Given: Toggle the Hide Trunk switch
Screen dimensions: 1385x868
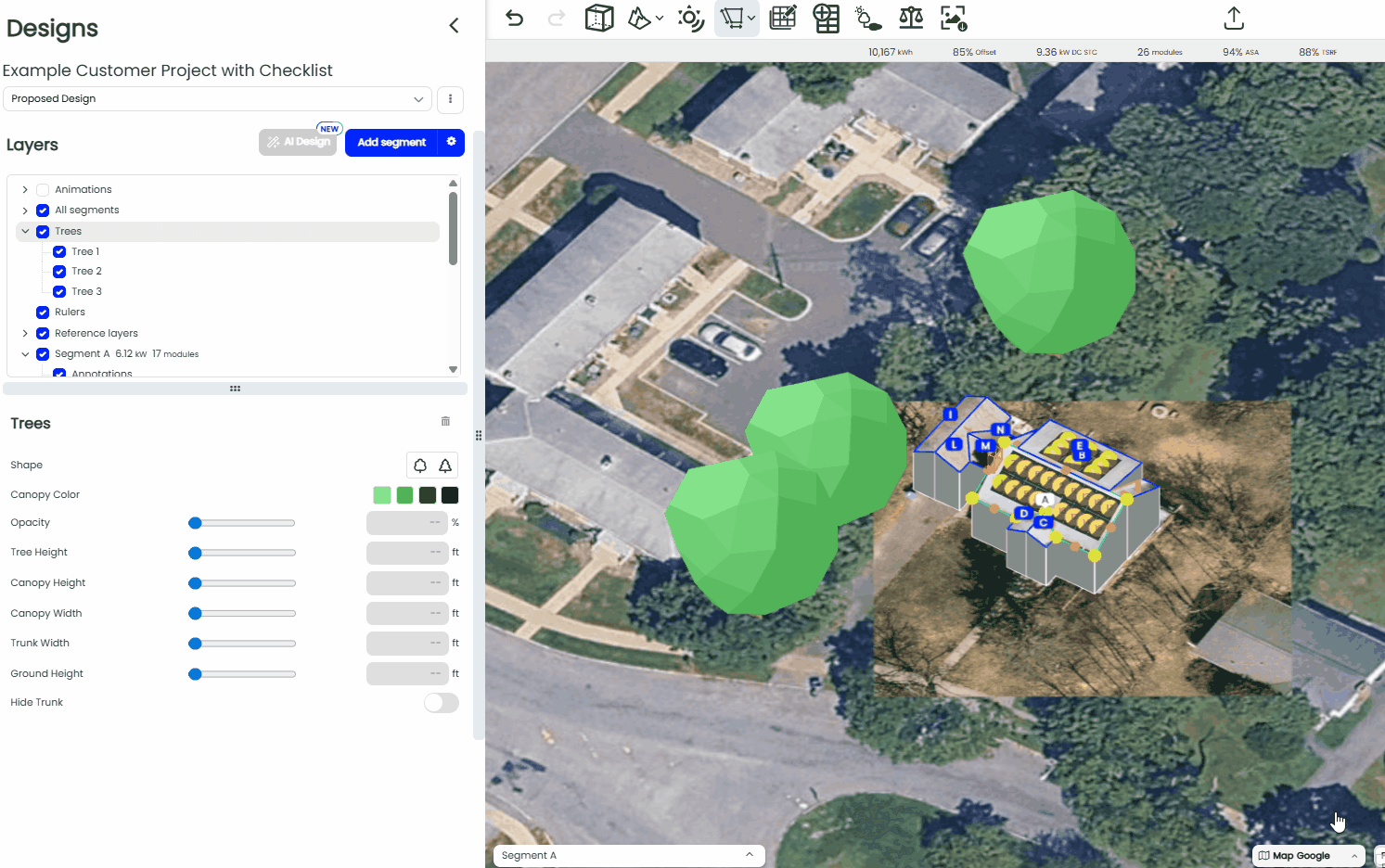Looking at the screenshot, I should pyautogui.click(x=442, y=703).
